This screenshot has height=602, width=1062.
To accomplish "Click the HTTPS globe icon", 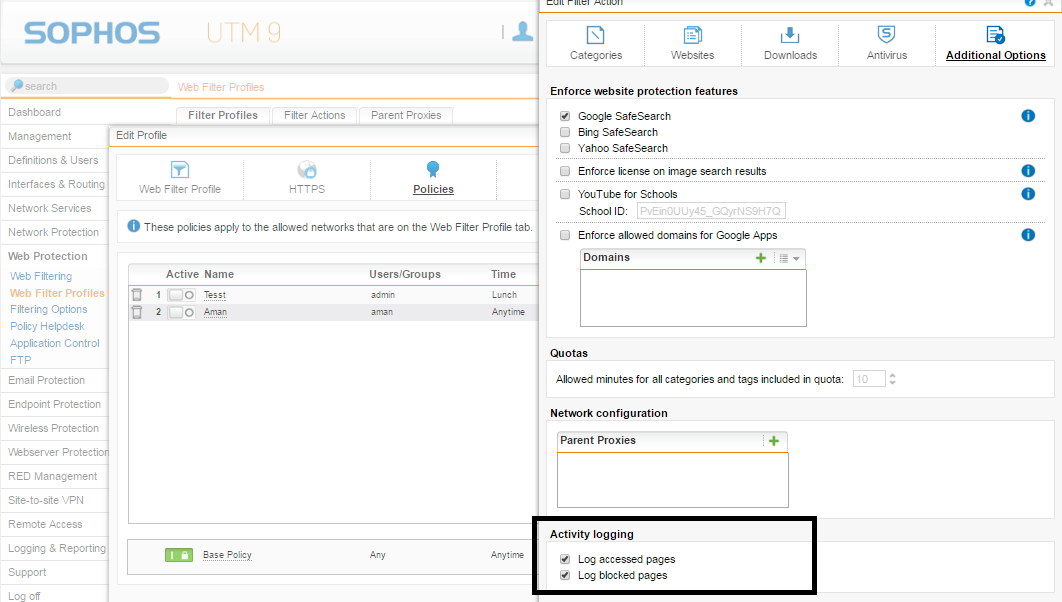I will [307, 169].
